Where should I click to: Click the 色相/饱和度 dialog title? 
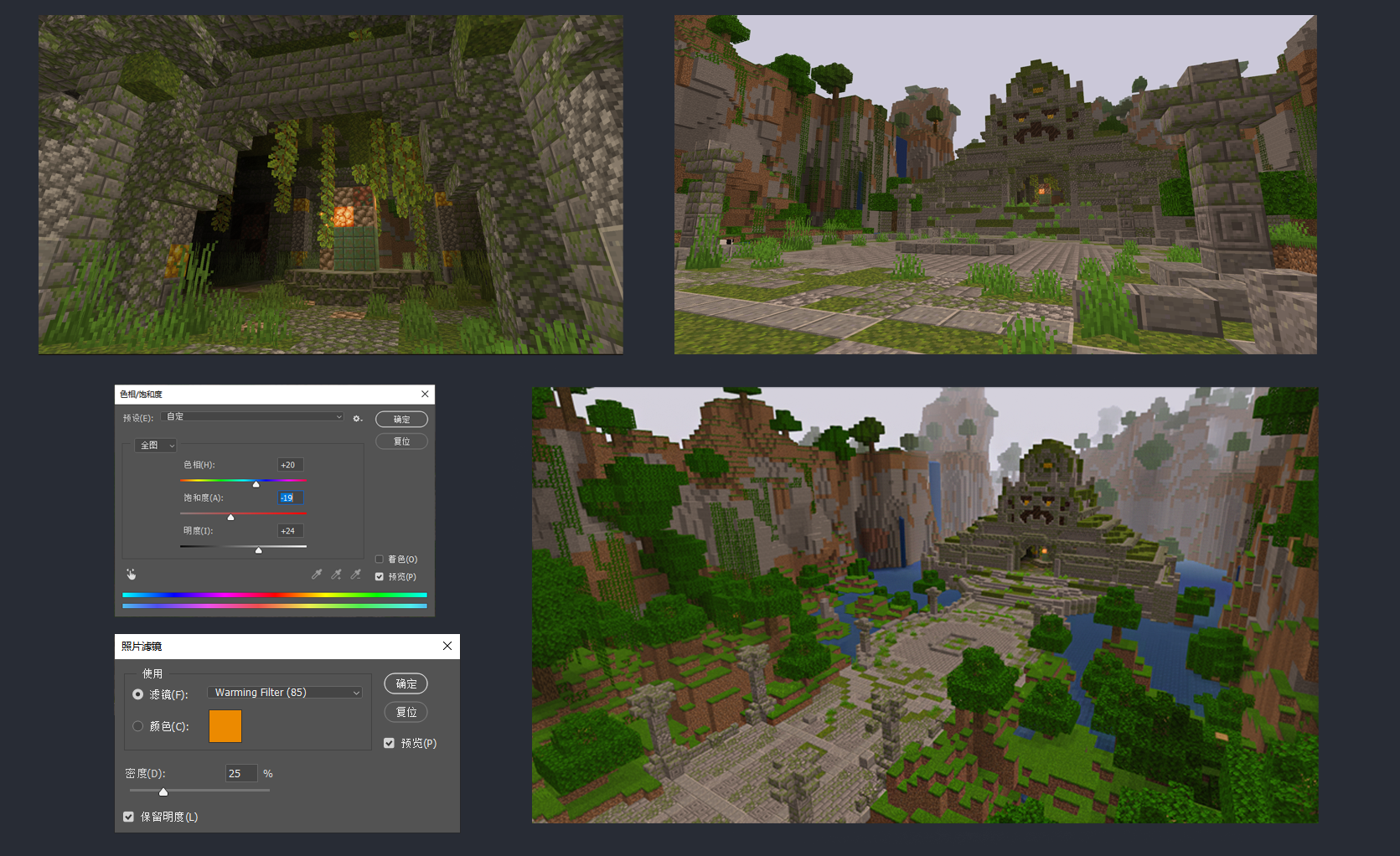point(141,394)
